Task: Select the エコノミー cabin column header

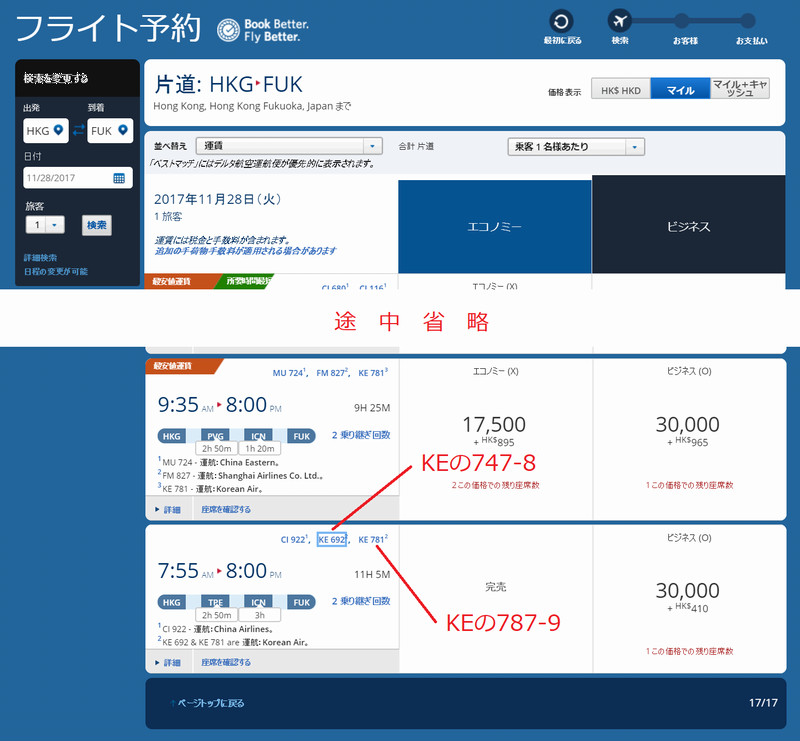Action: click(x=494, y=227)
